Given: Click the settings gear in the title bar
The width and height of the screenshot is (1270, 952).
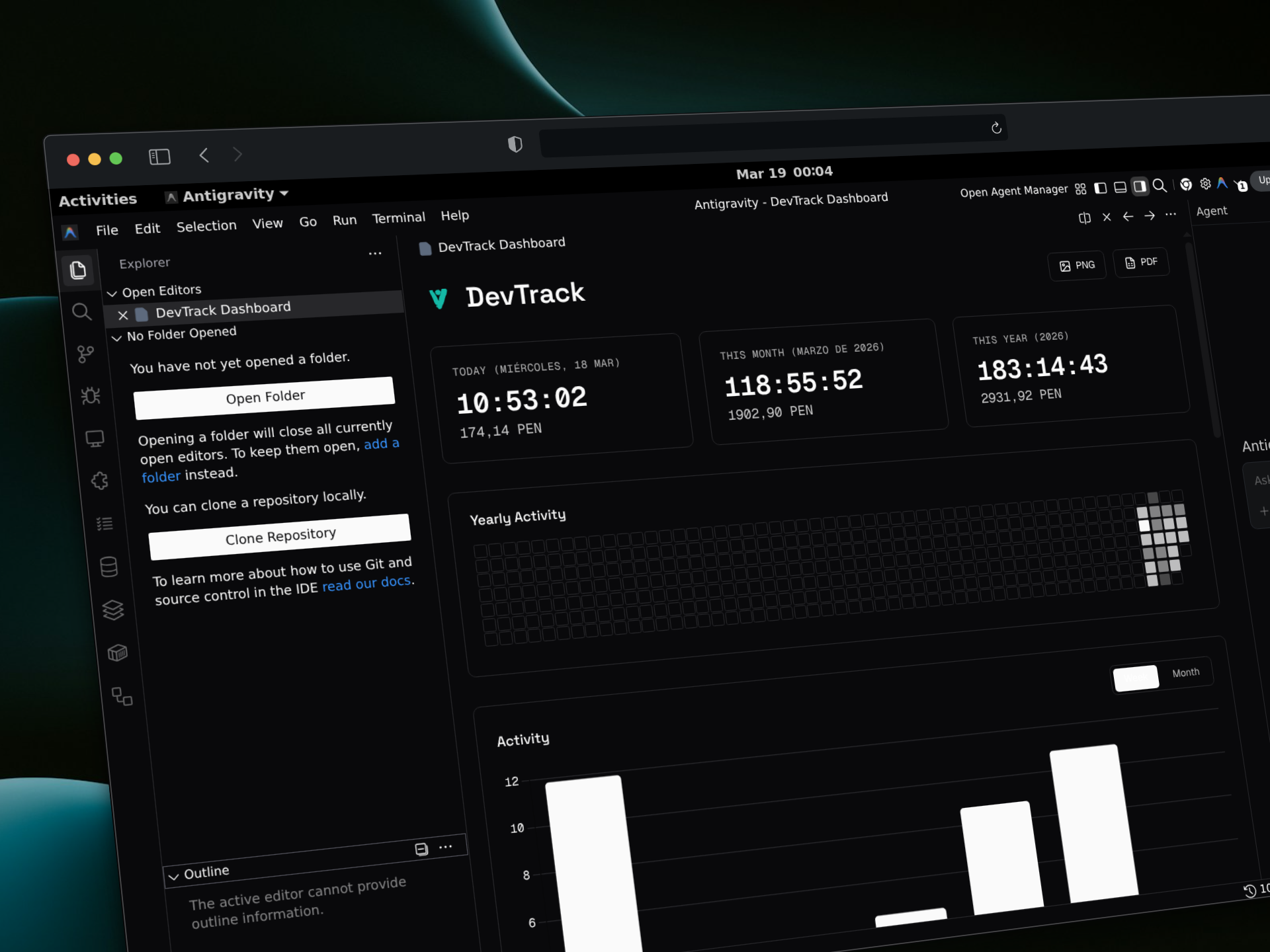Looking at the screenshot, I should click(1205, 184).
